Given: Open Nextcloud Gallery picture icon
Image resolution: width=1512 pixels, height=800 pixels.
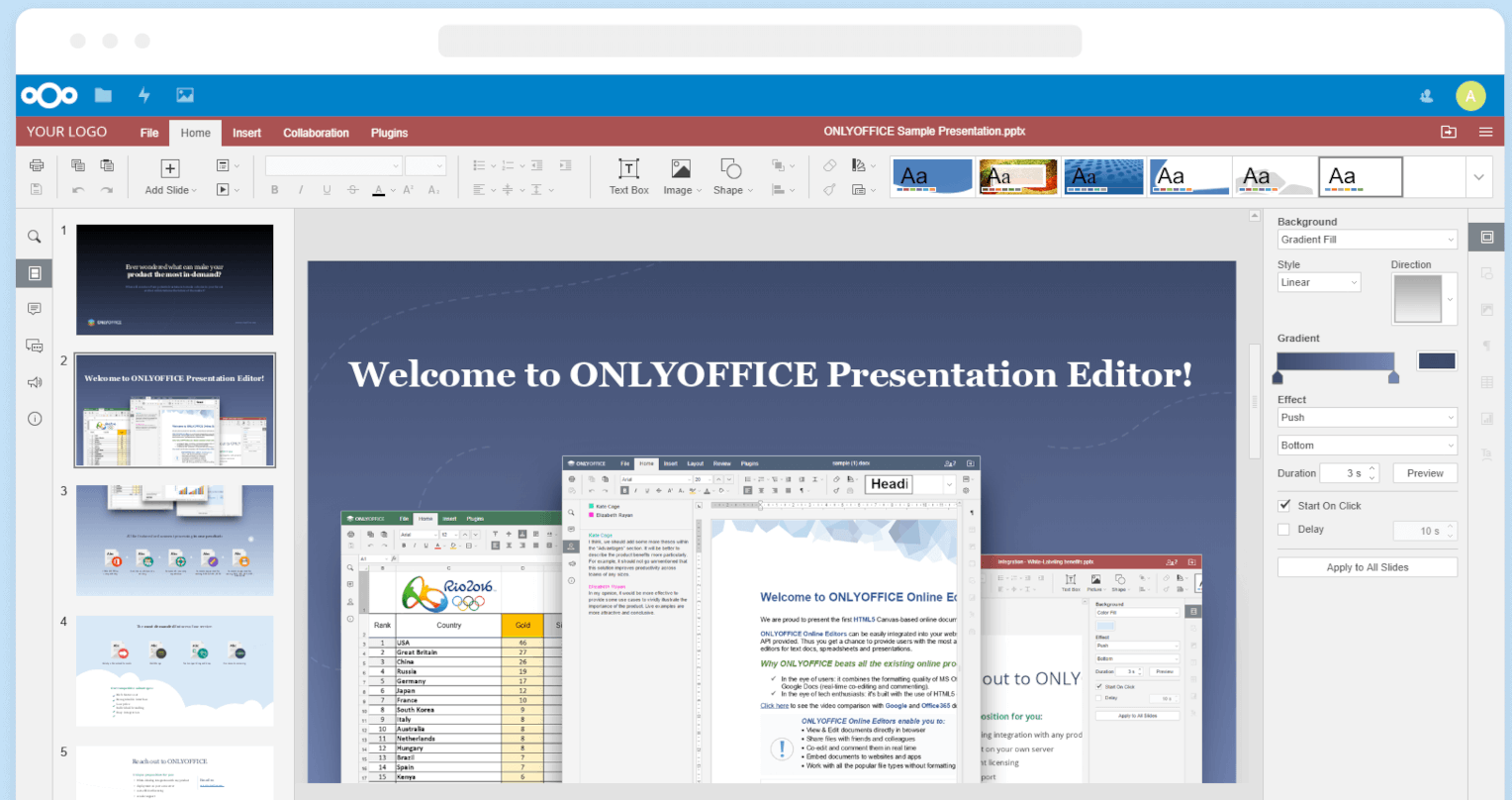Looking at the screenshot, I should point(185,95).
